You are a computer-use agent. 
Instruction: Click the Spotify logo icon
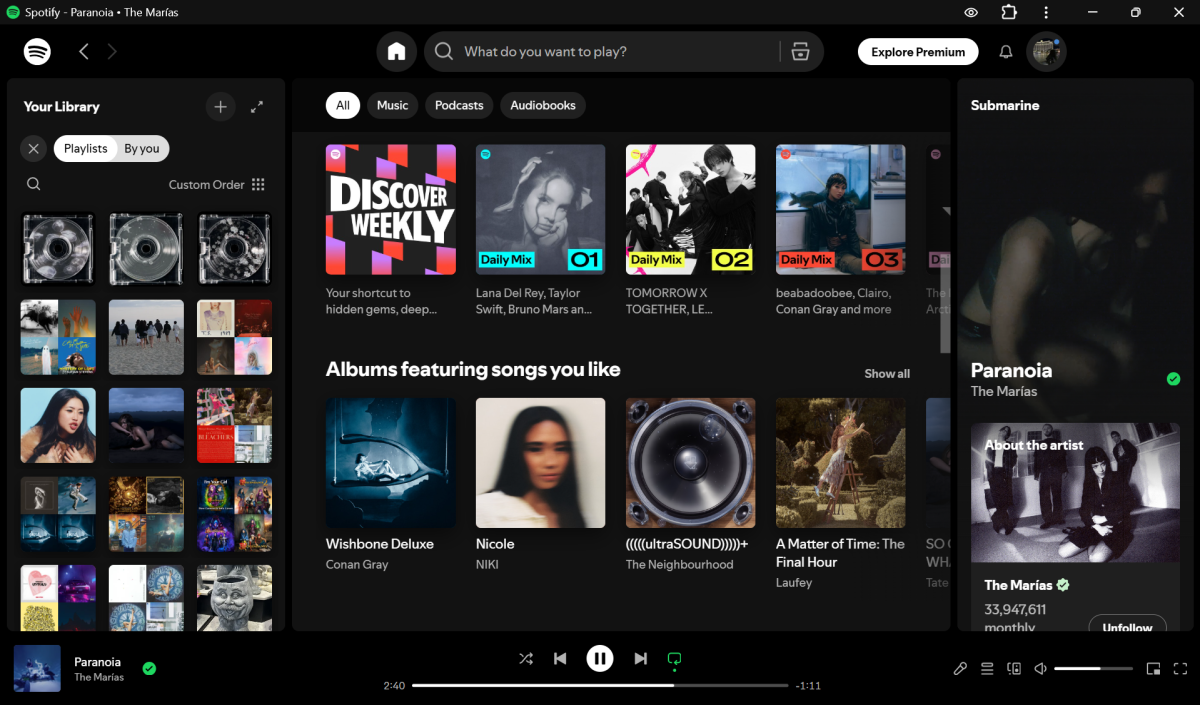pos(37,52)
